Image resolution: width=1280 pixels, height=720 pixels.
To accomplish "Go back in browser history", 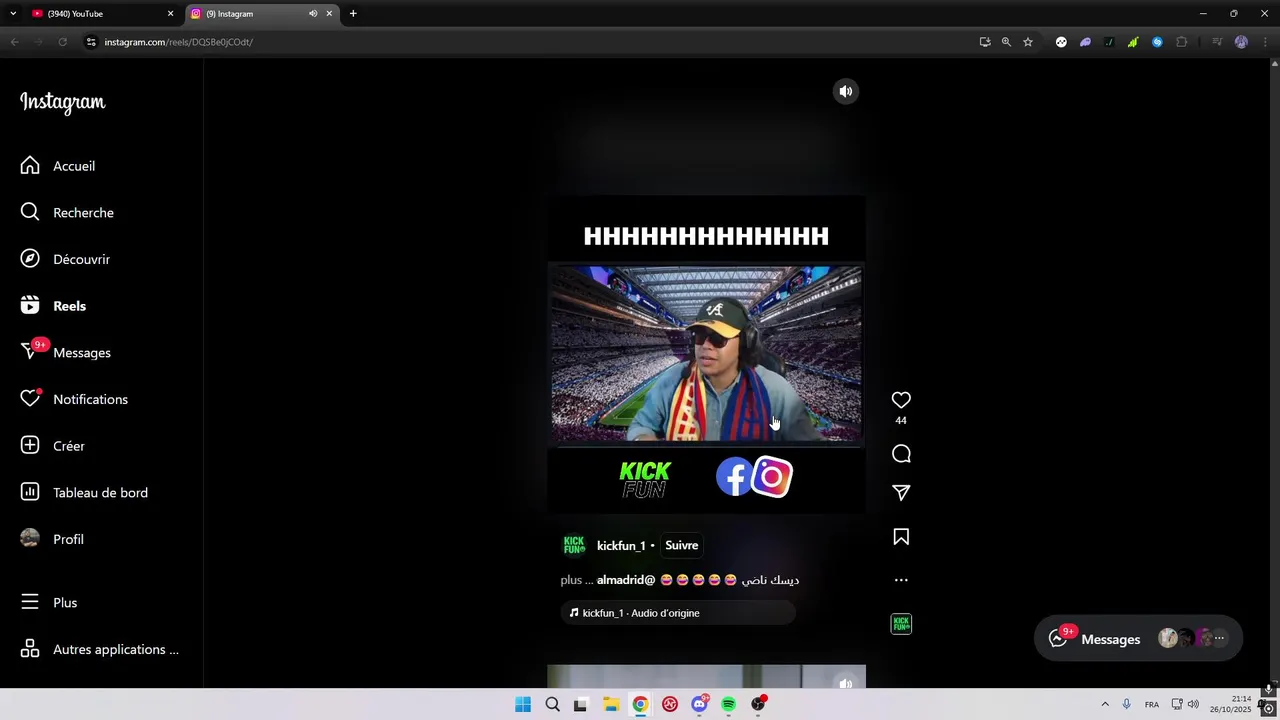I will pyautogui.click(x=14, y=42).
